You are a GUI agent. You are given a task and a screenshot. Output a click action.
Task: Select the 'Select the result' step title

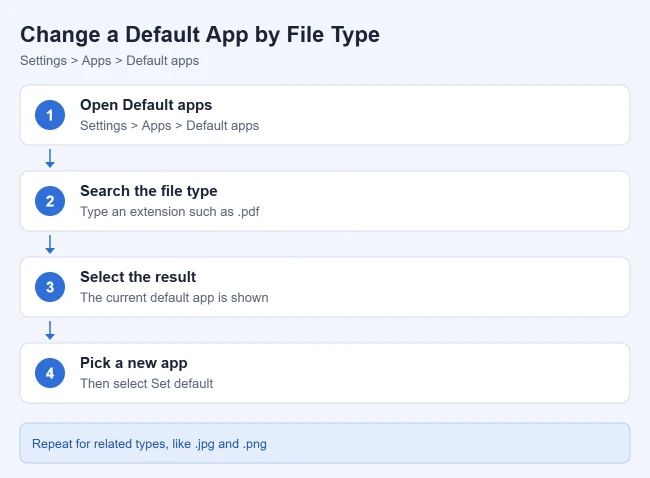pos(138,277)
